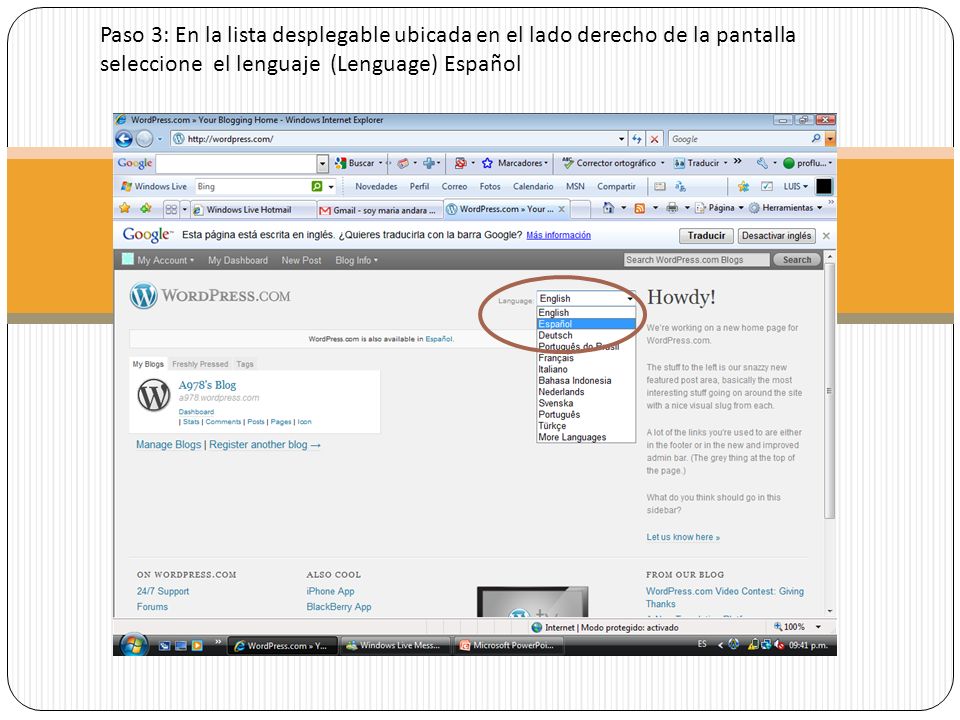This screenshot has width=960, height=720.
Task: Click the Windows Start orb
Action: pyautogui.click(x=133, y=645)
